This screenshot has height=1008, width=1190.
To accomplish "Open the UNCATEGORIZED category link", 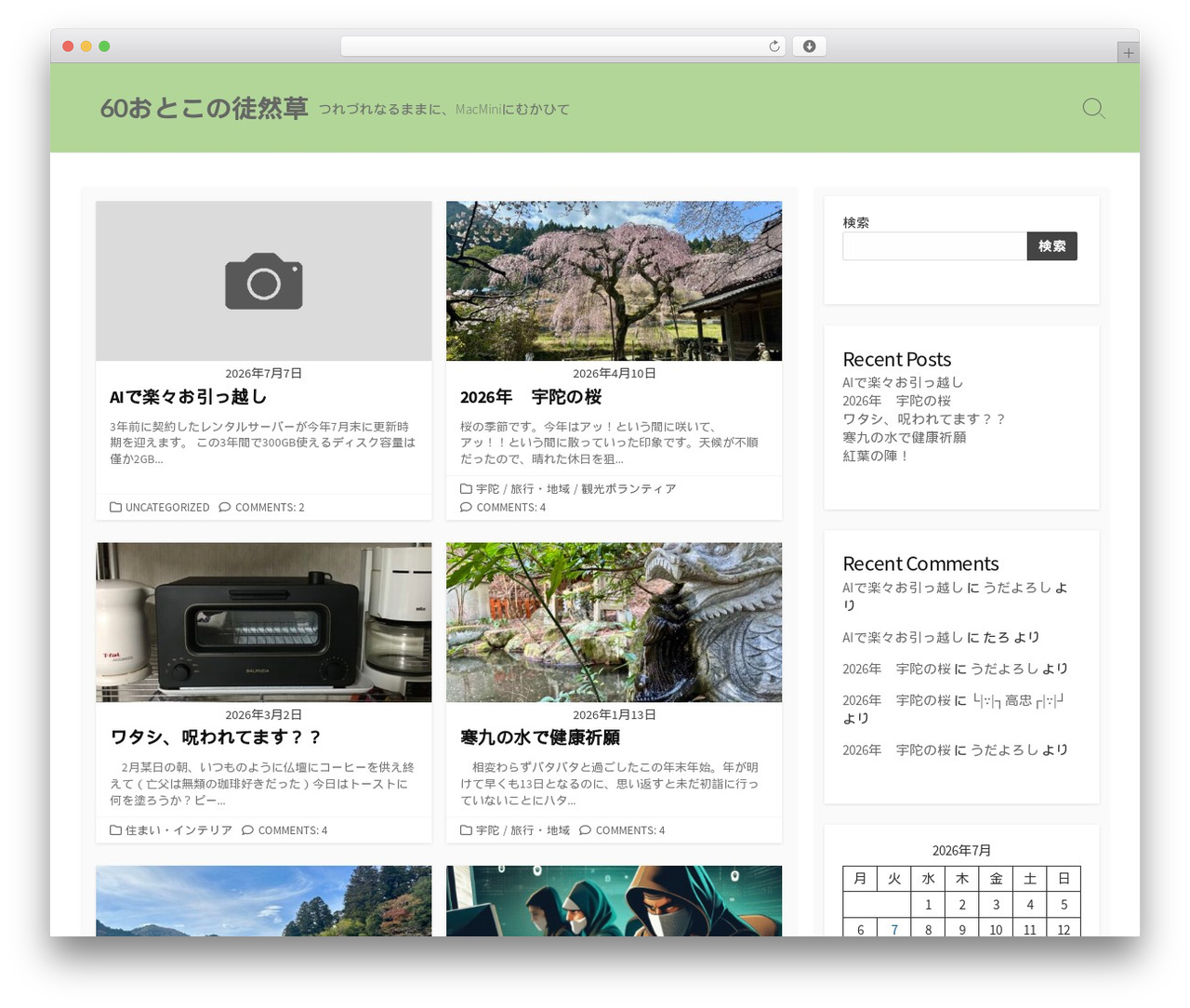I will (167, 508).
